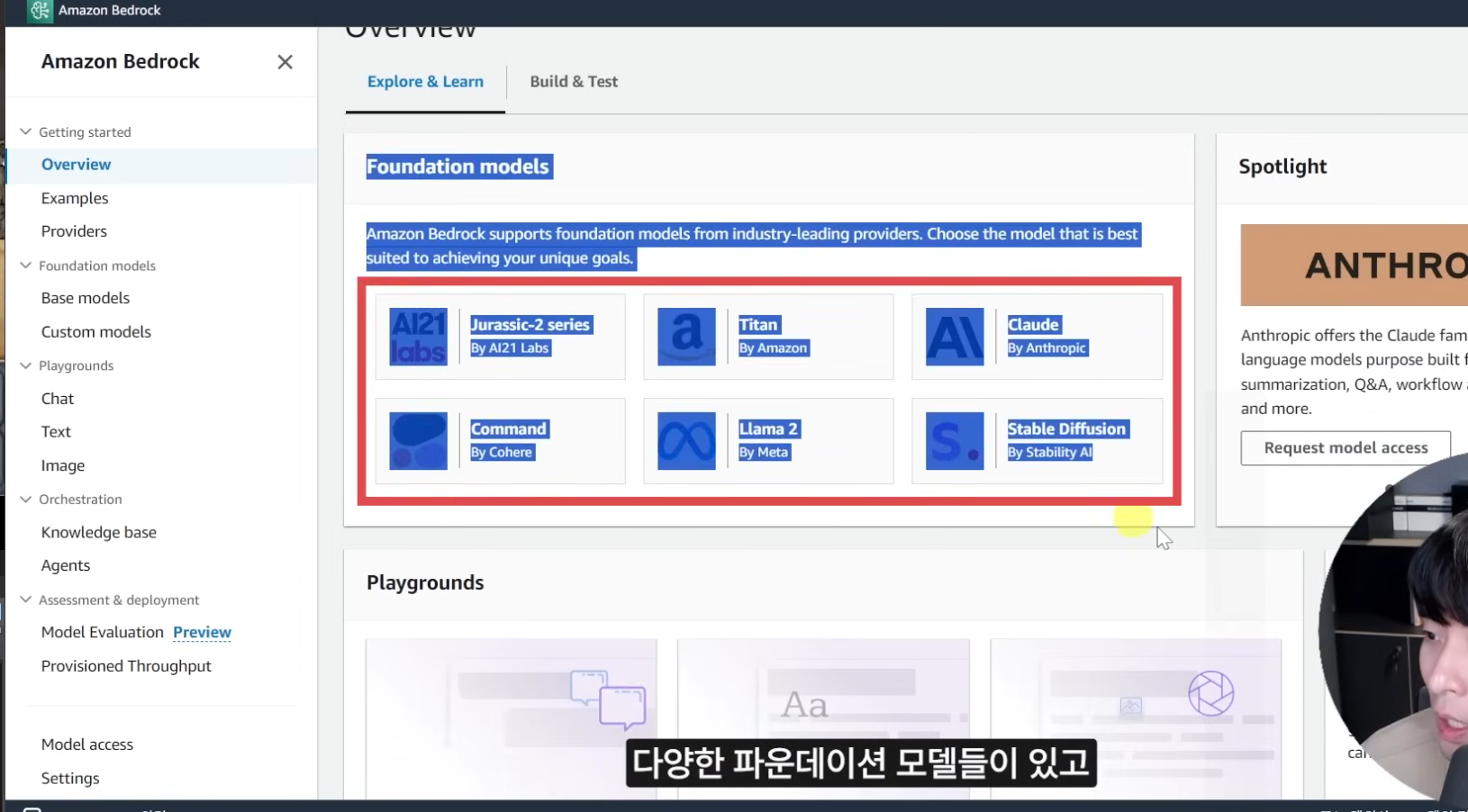Click the Playgrounds section heading
Image resolution: width=1468 pixels, height=812 pixels.
tap(425, 582)
